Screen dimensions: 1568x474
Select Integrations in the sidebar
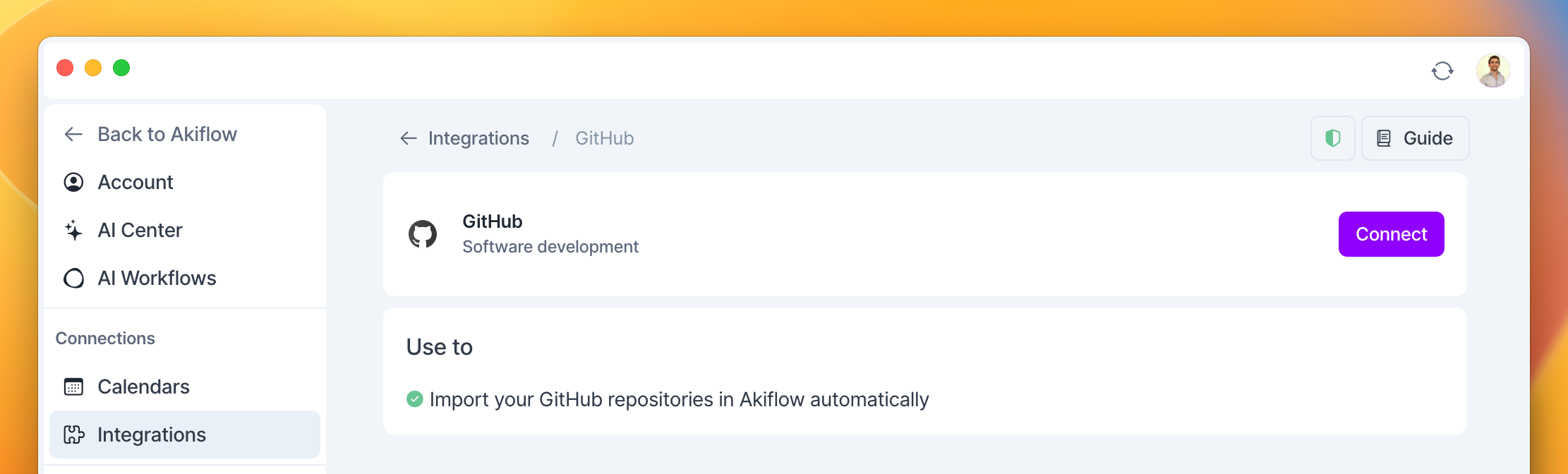[185, 435]
